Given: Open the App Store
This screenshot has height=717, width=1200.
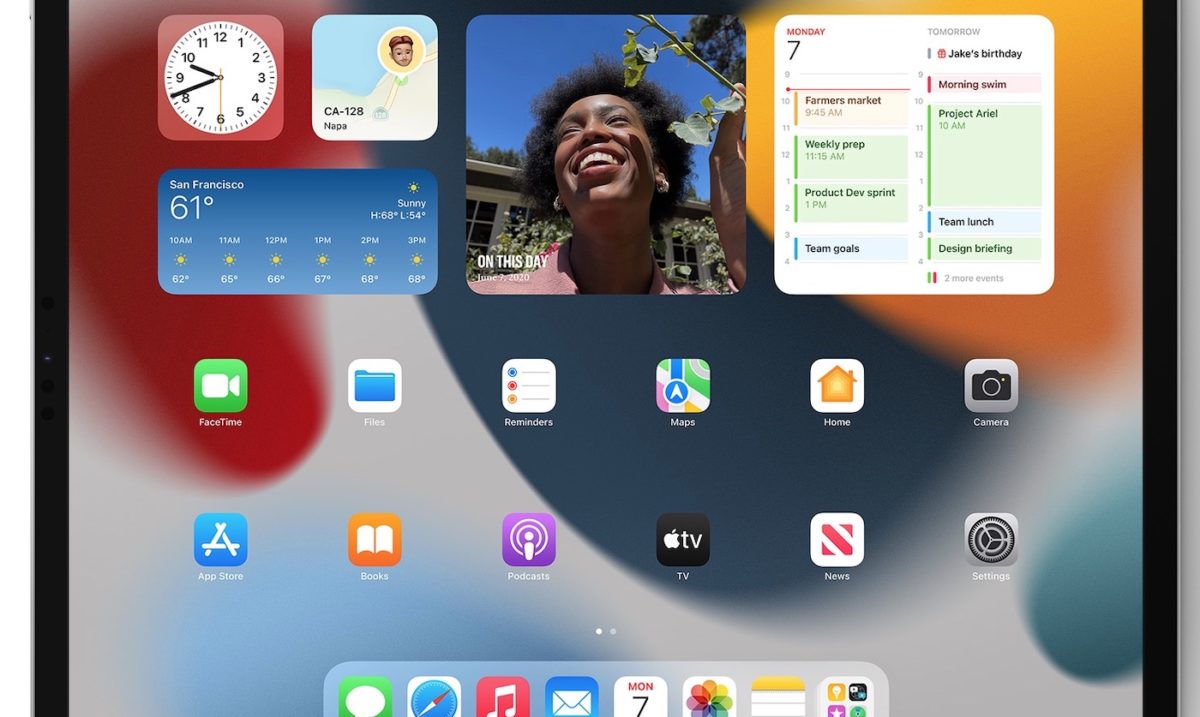Looking at the screenshot, I should (x=220, y=540).
